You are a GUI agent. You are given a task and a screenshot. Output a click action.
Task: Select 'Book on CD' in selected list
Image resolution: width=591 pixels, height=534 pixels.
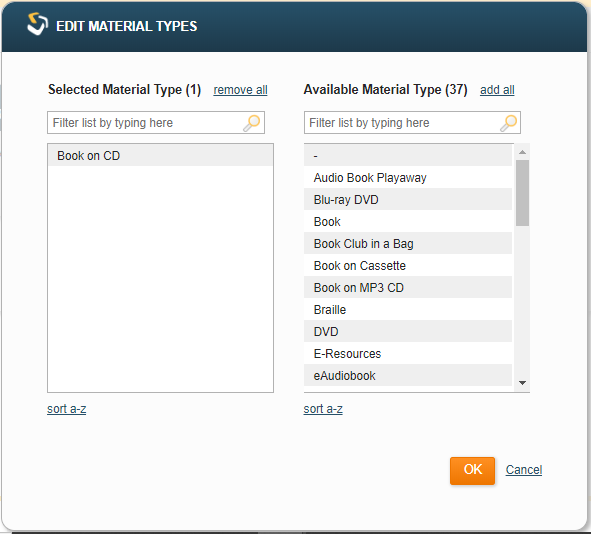tap(161, 155)
